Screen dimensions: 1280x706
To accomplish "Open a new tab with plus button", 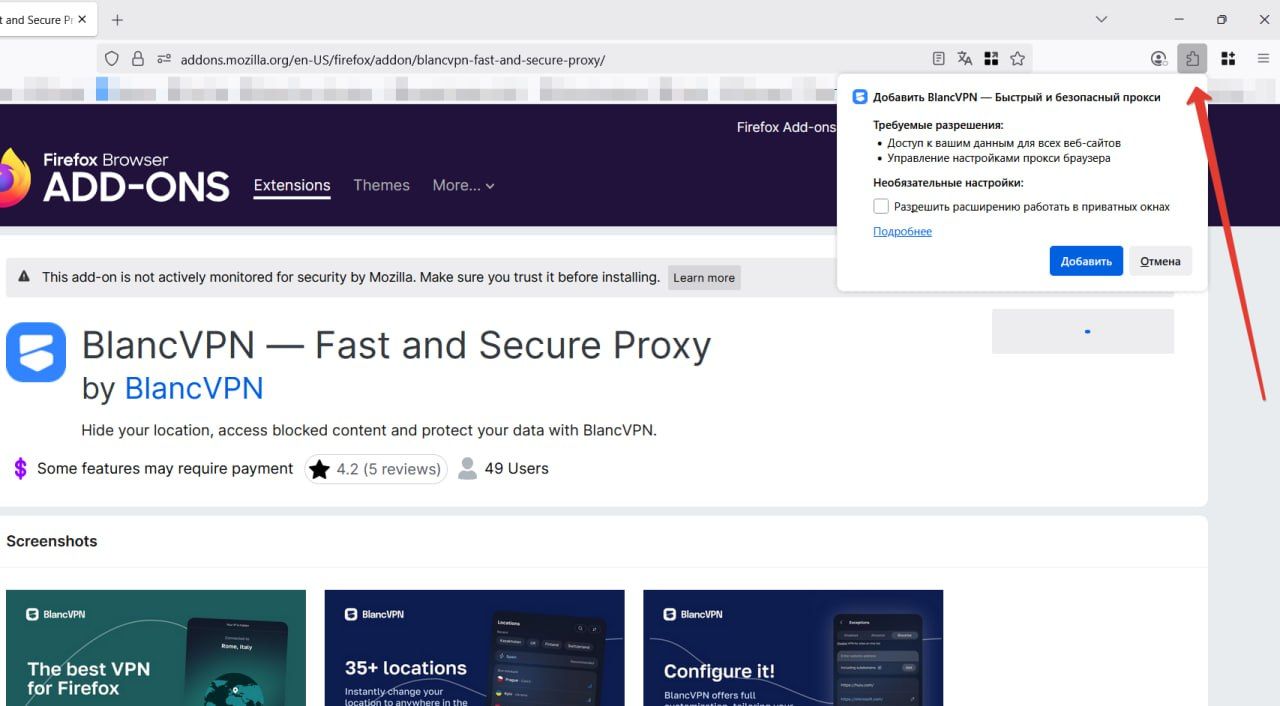I will point(117,20).
